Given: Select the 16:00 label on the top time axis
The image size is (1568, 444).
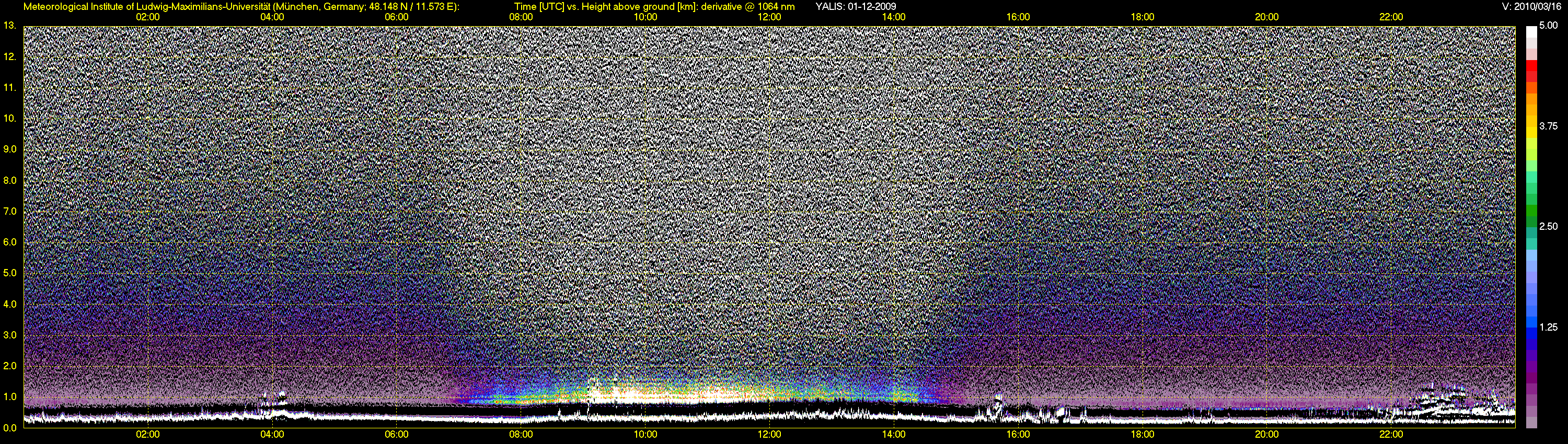Looking at the screenshot, I should pos(1018,17).
